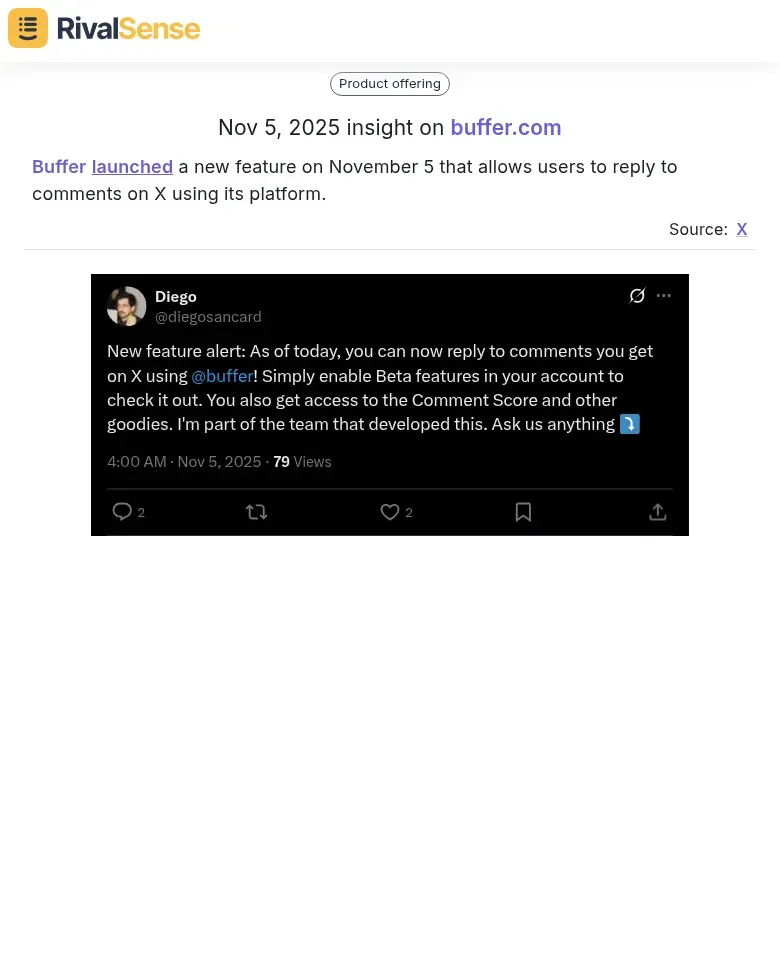Select the repost icon on the tweet

[256, 511]
